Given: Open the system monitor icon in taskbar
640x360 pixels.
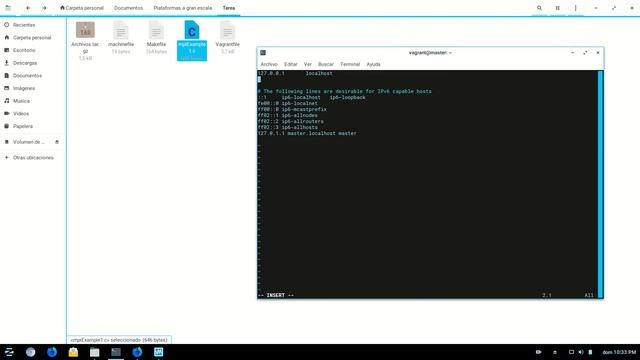Looking at the screenshot, I should (158, 352).
